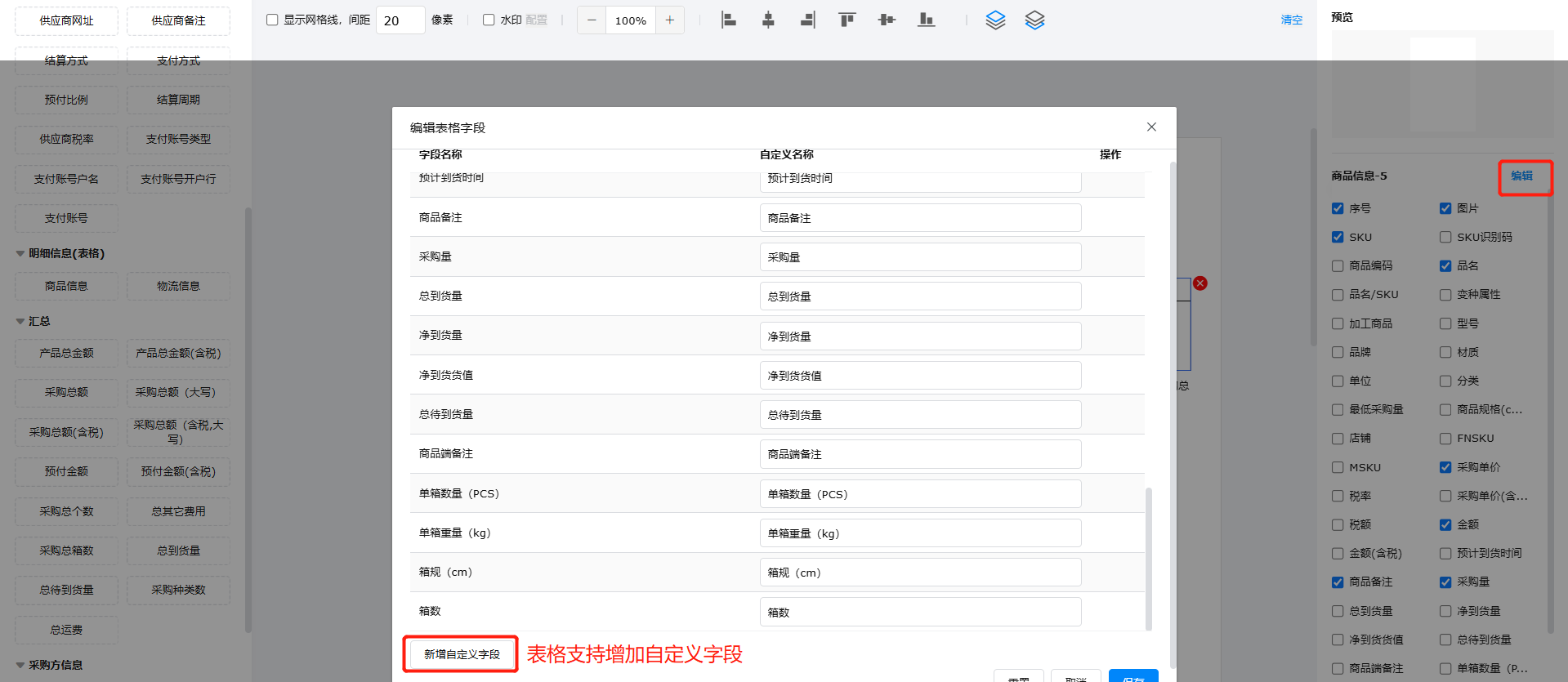Image resolution: width=1568 pixels, height=682 pixels.
Task: Click the 清空 link in toolbar
Action: [1291, 20]
